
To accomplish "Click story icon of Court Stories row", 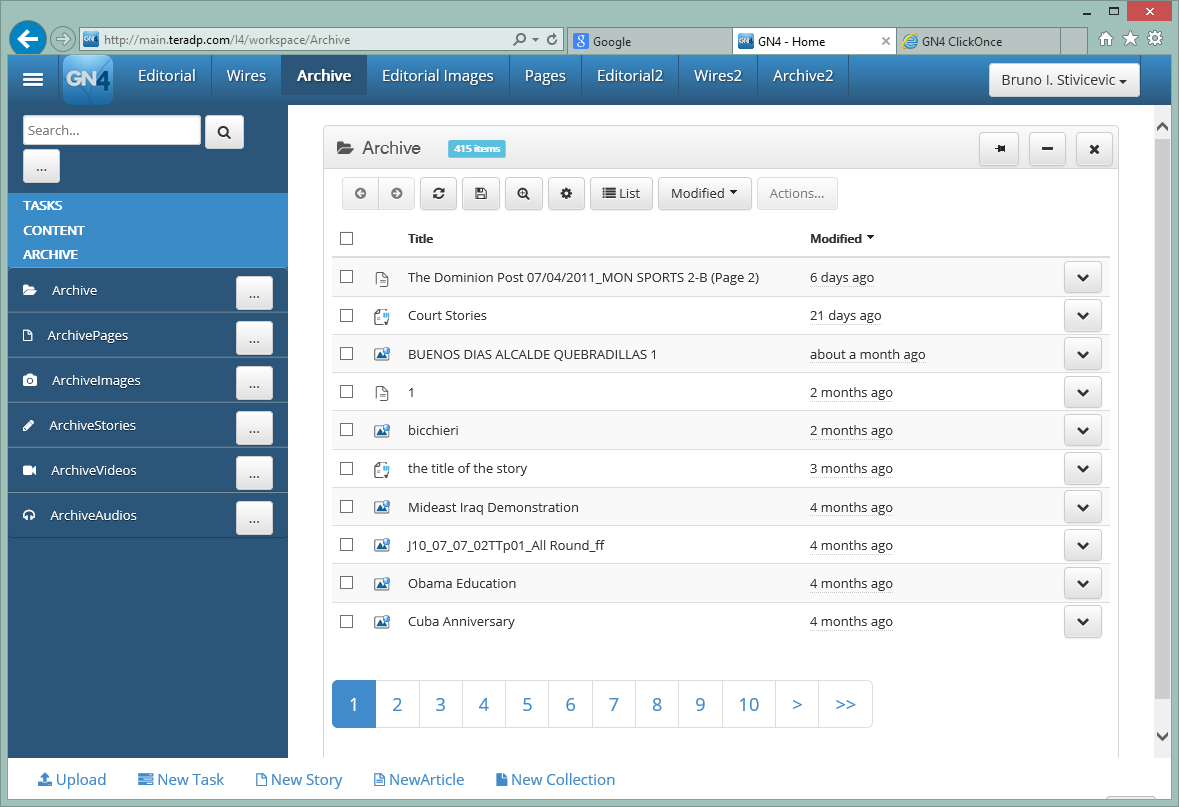I will [382, 317].
